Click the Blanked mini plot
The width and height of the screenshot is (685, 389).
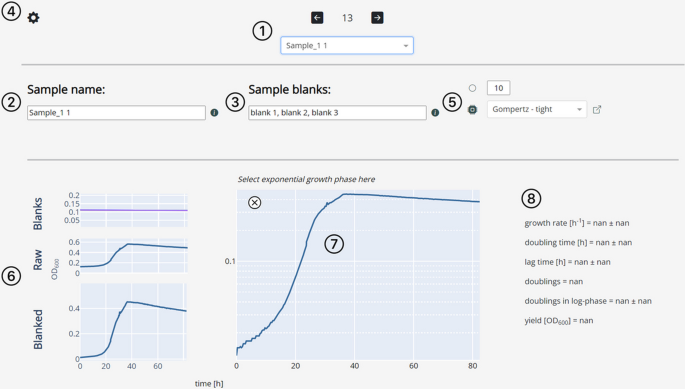[x=134, y=321]
